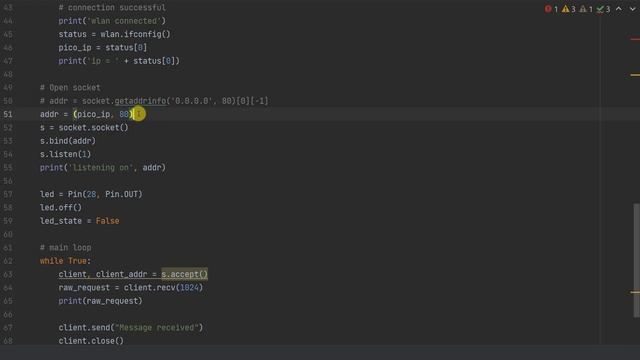Click 'pico_ip' variable on line 46
This screenshot has width=640, height=360.
(x=75, y=48)
